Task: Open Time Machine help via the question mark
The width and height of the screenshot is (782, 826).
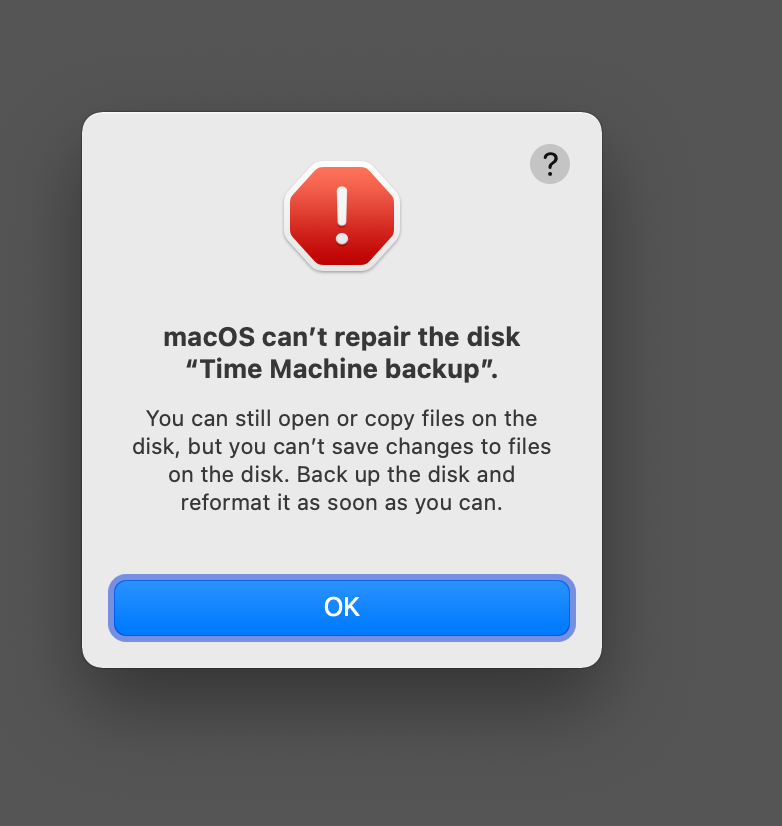Action: click(549, 163)
